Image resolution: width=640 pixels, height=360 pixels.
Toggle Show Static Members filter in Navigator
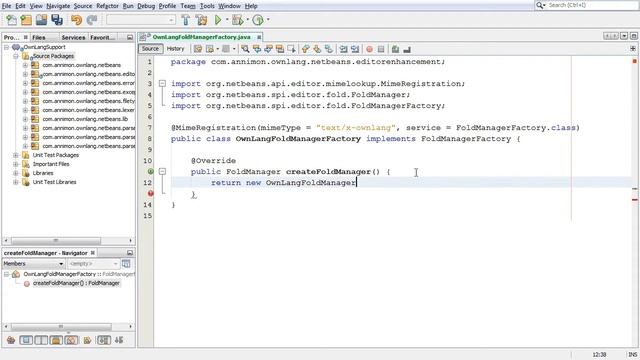pyautogui.click(x=41, y=340)
